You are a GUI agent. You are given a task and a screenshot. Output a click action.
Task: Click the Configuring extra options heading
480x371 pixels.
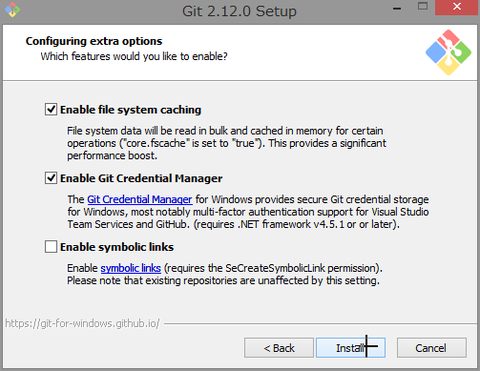tap(94, 41)
